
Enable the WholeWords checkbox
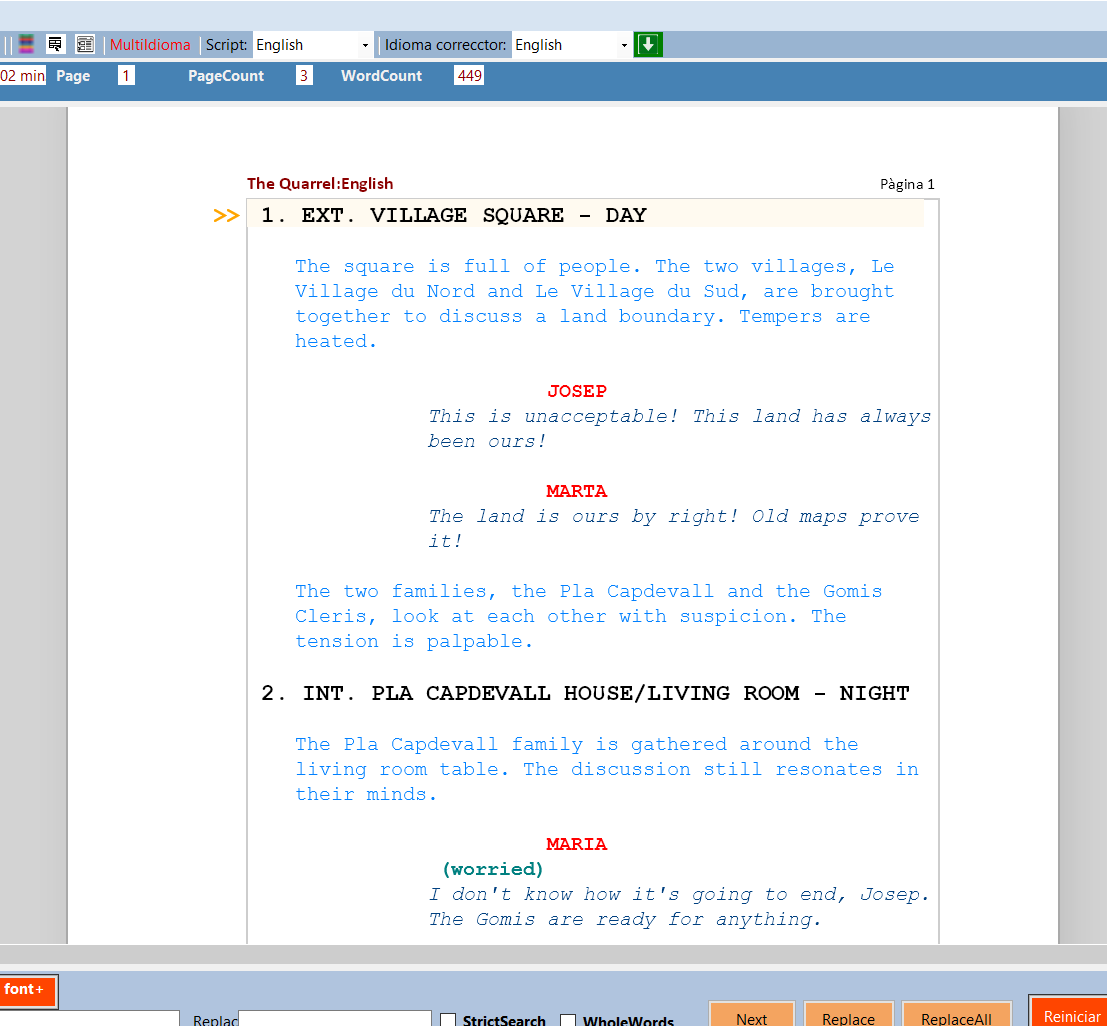click(x=568, y=1019)
